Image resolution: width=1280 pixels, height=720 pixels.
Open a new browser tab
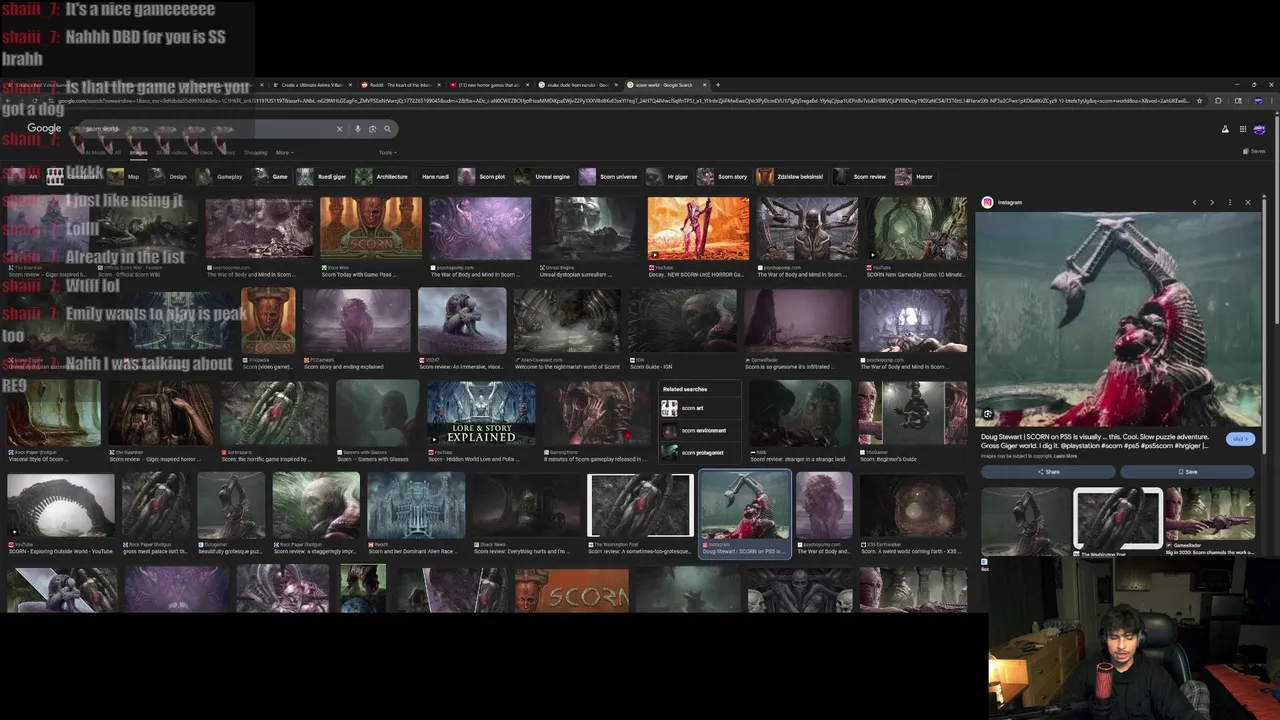pyautogui.click(x=717, y=85)
